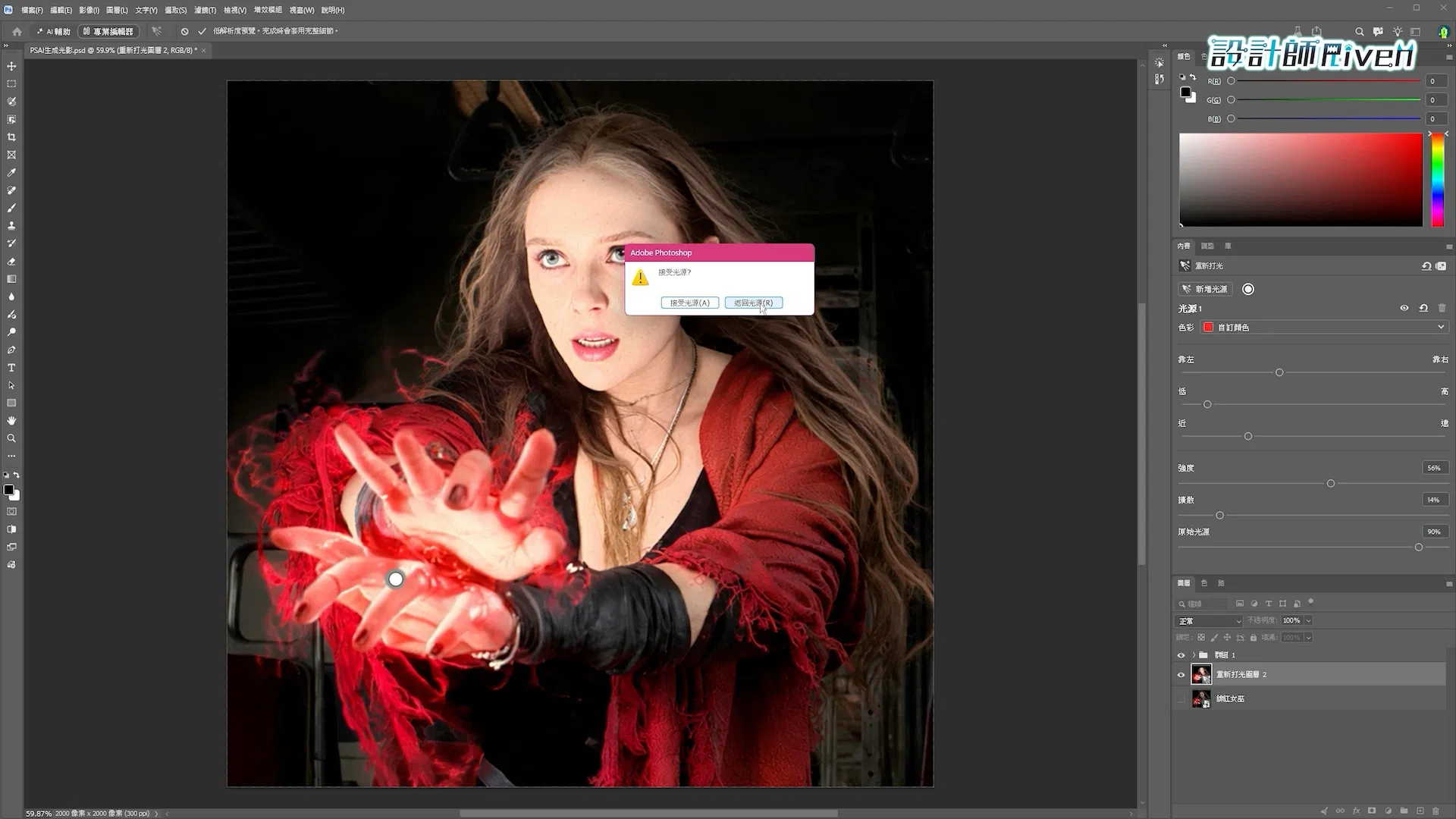The width and height of the screenshot is (1456, 819).
Task: Open the 濾鏡(T) menu
Action: coord(205,10)
